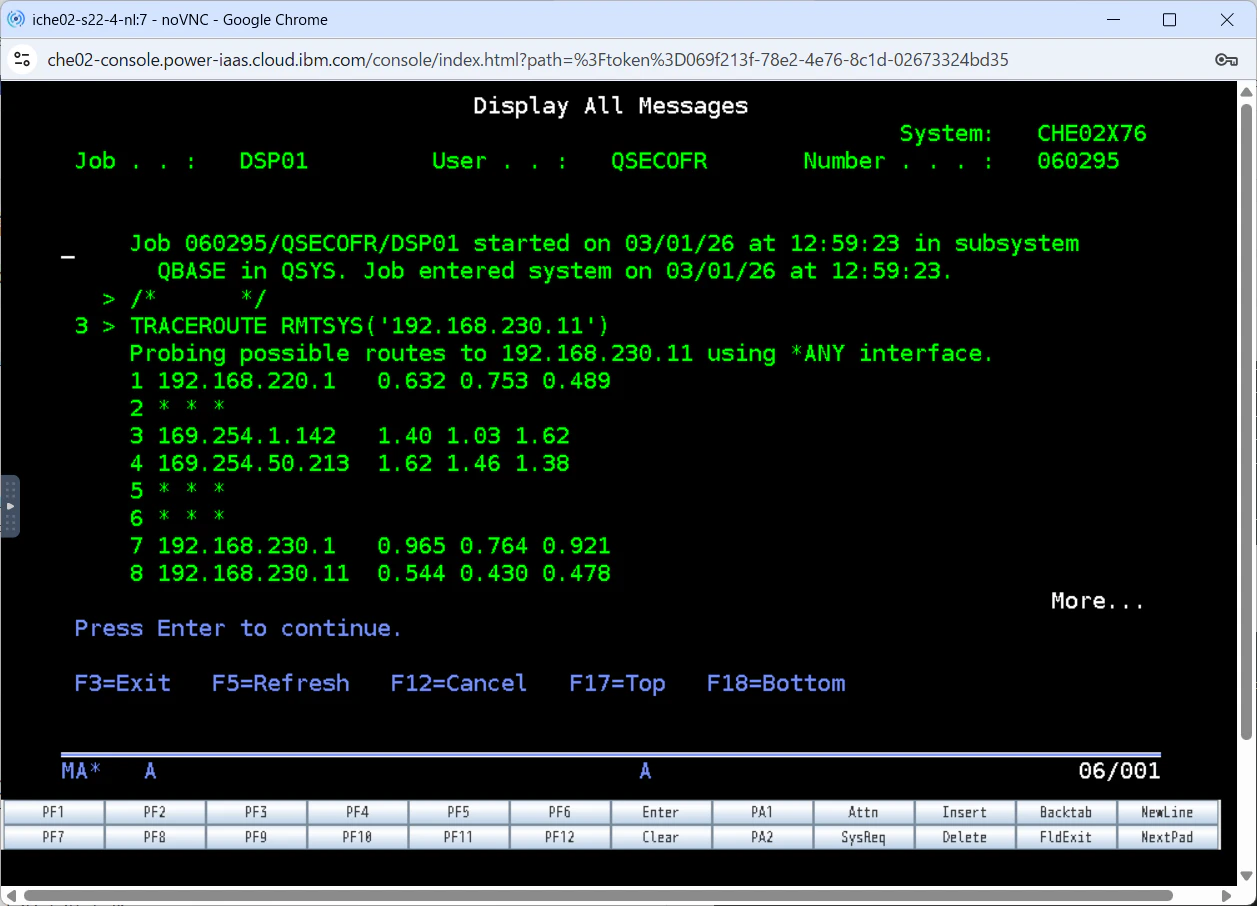Click the F3=Exit function label
This screenshot has height=906, width=1257.
(x=123, y=683)
